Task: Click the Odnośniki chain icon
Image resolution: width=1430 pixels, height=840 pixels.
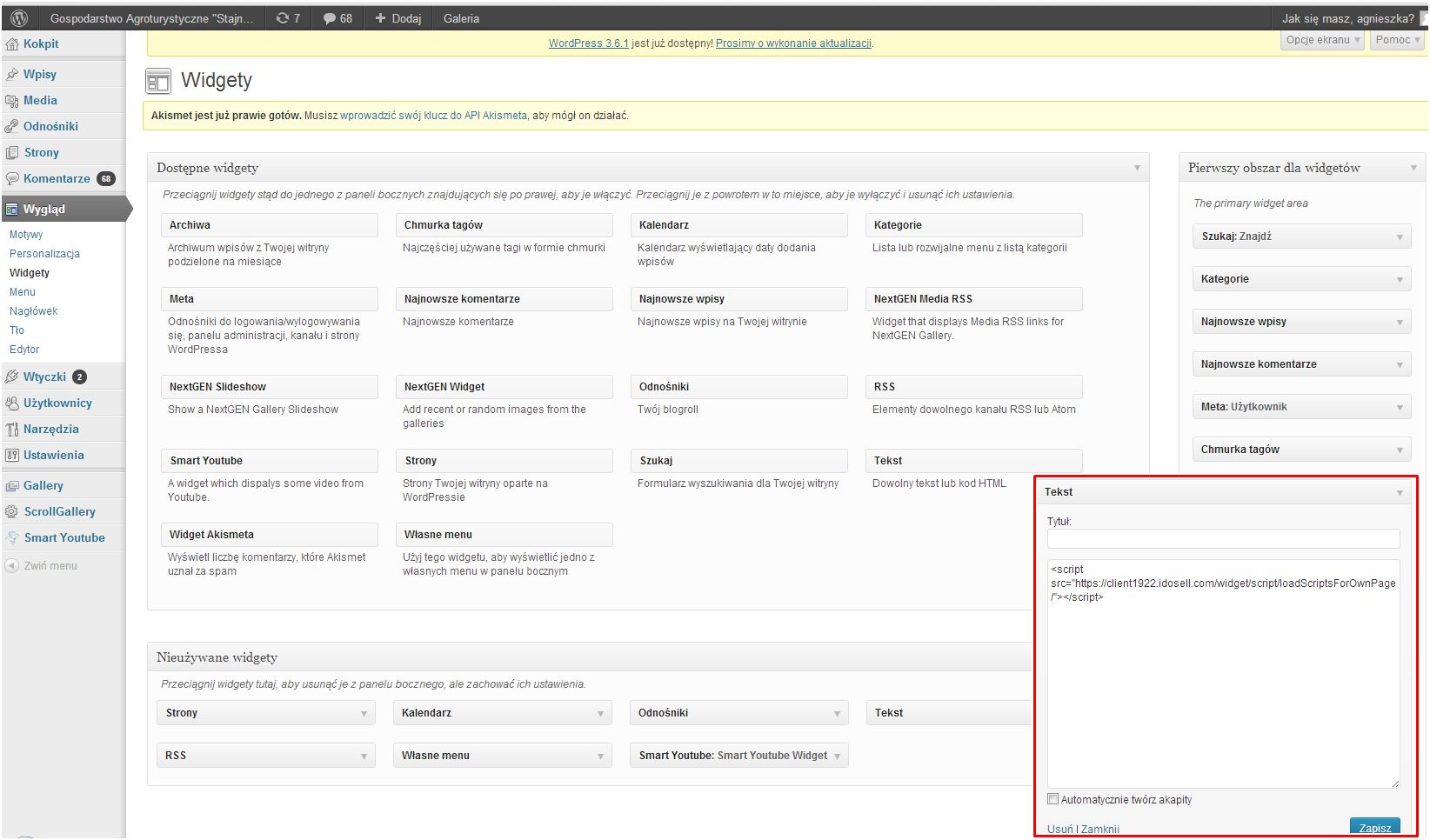Action: click(x=12, y=127)
